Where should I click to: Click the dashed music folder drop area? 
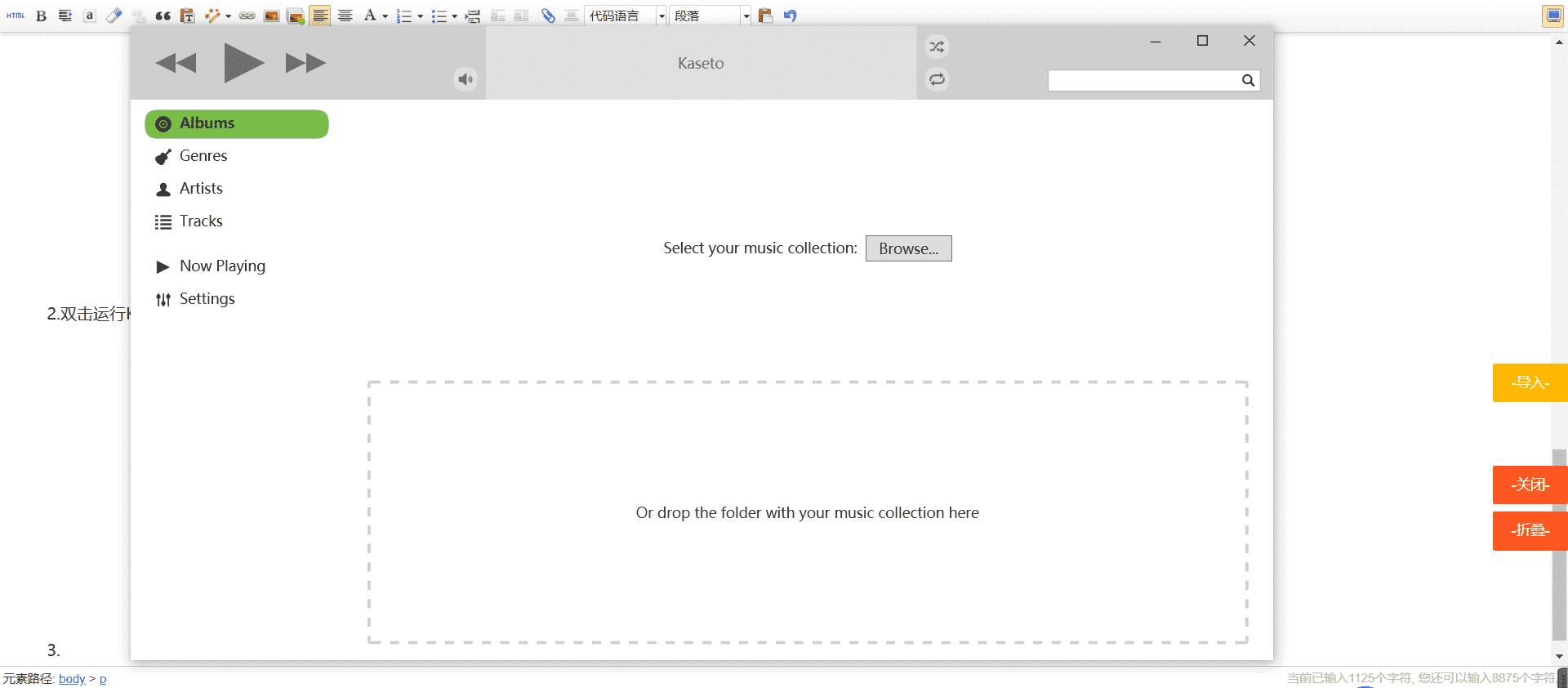808,512
